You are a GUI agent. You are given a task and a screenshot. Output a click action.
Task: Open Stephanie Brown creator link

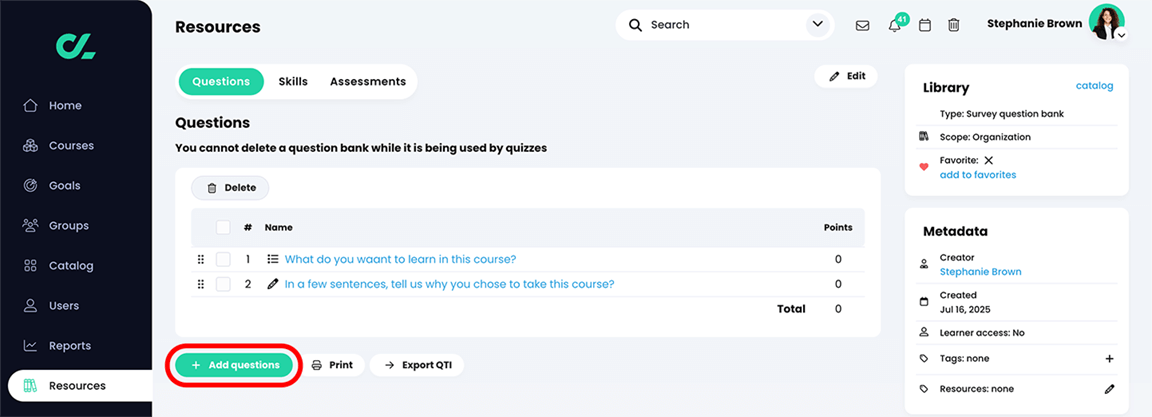[980, 272]
